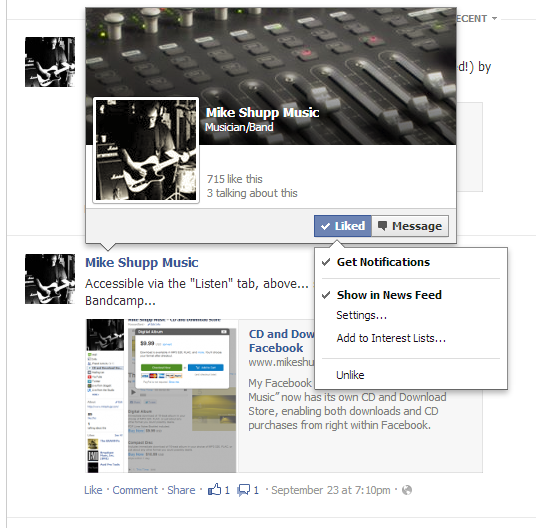Click the globe privacy icon on post
This screenshot has width=554, height=528.
pyautogui.click(x=407, y=490)
